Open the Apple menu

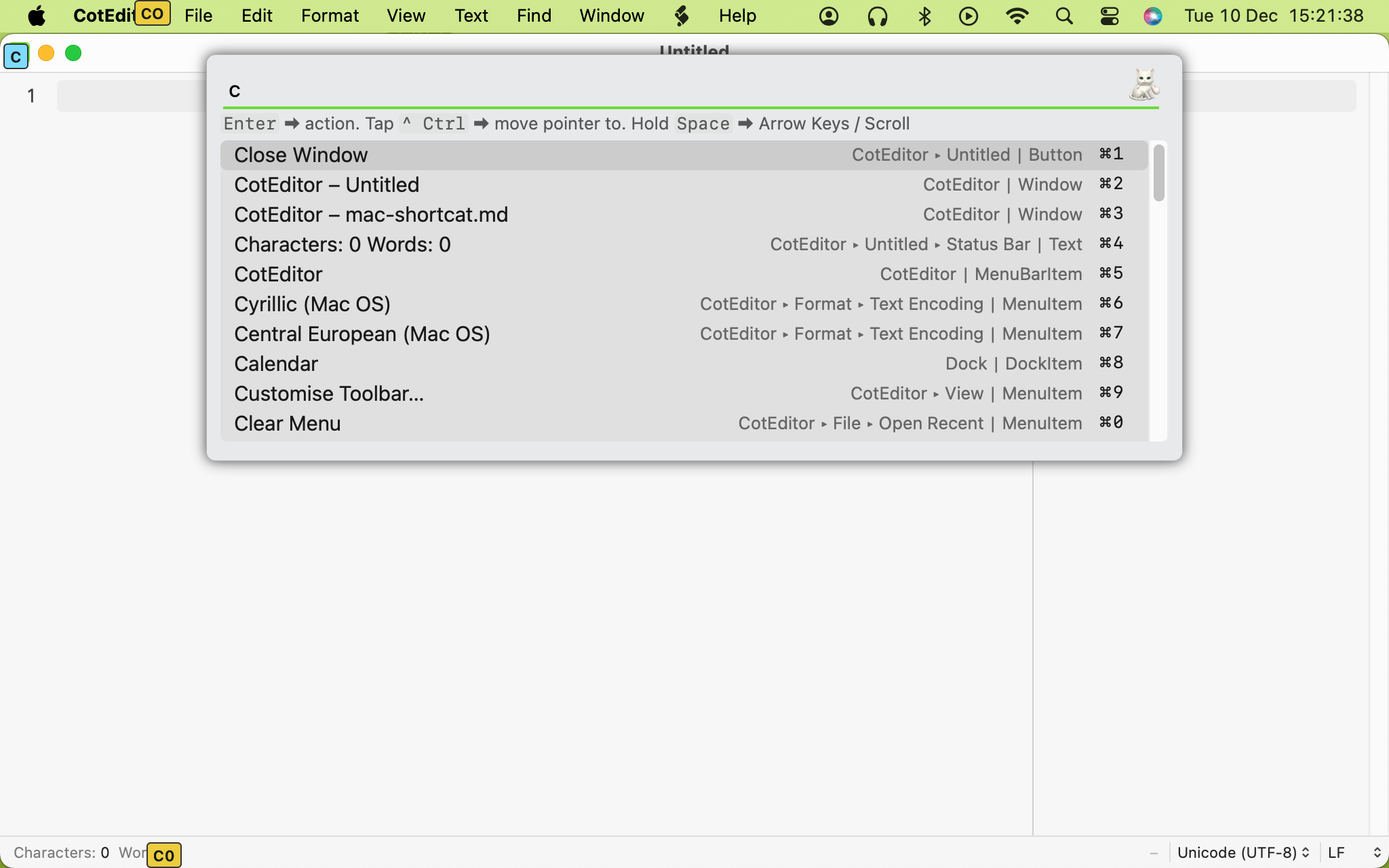37,16
